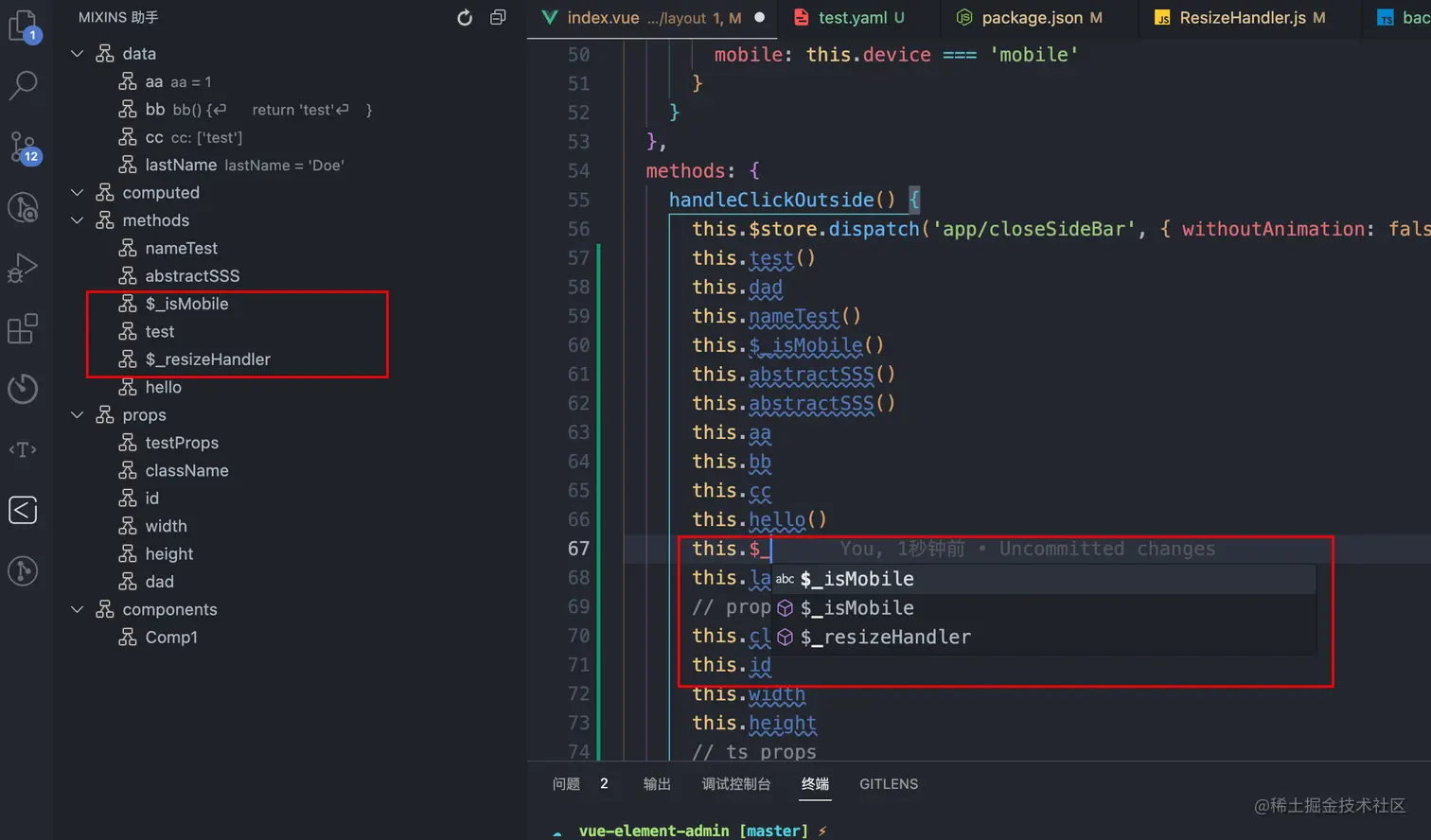Open the 问题 problems panel tab
The width and height of the screenshot is (1431, 840).
tap(566, 784)
